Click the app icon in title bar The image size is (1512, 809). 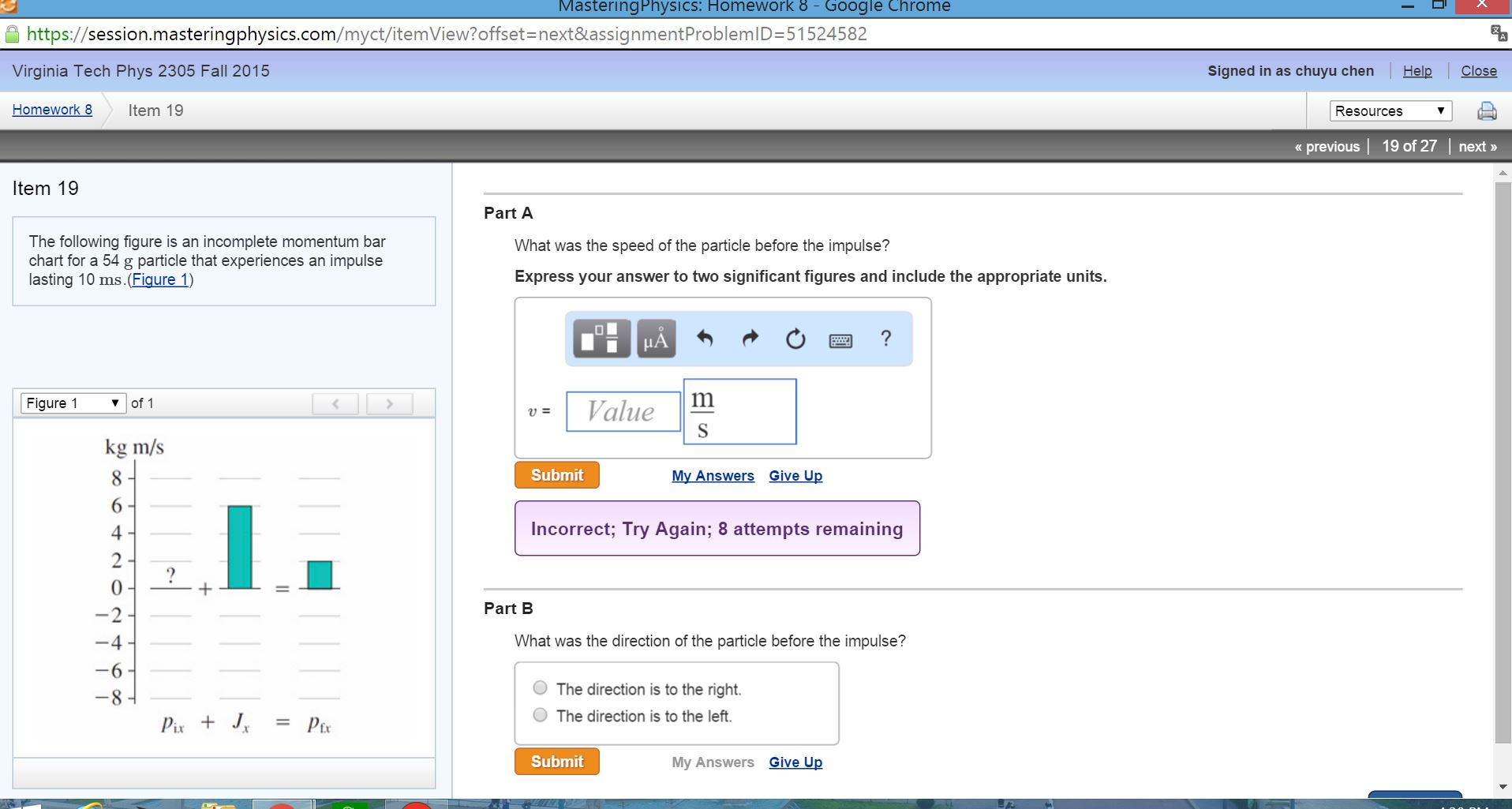[x=8, y=6]
